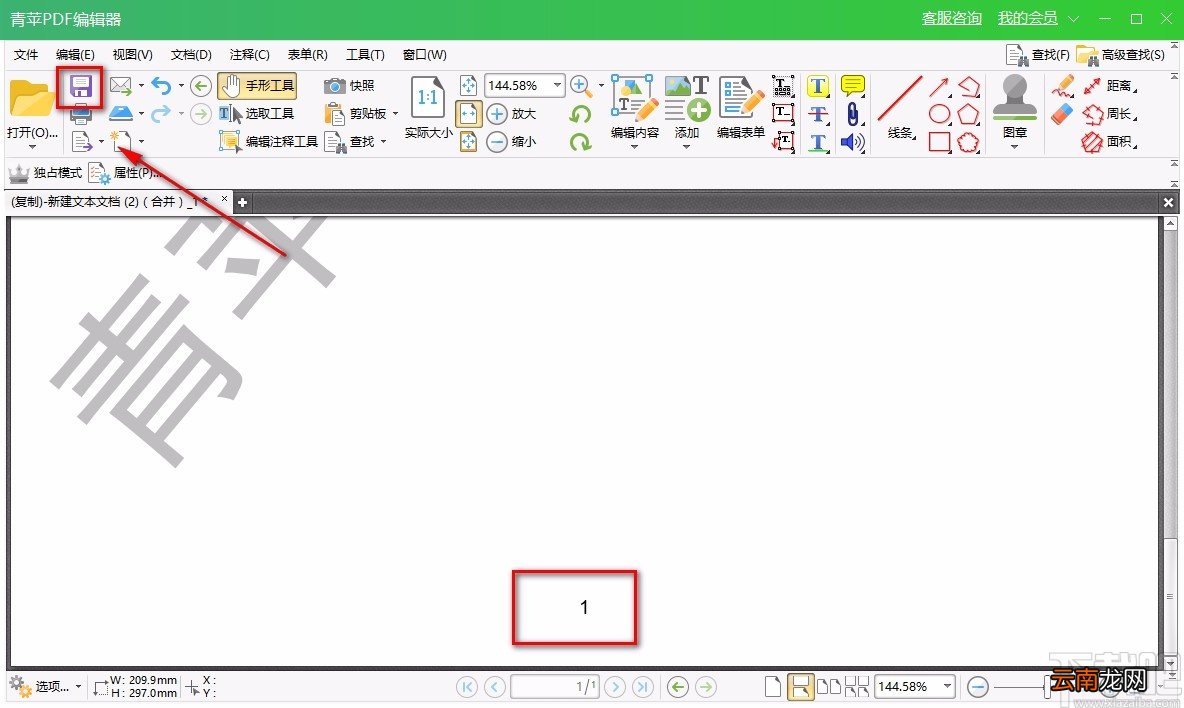Click the page number input field 1/1

click(x=554, y=686)
